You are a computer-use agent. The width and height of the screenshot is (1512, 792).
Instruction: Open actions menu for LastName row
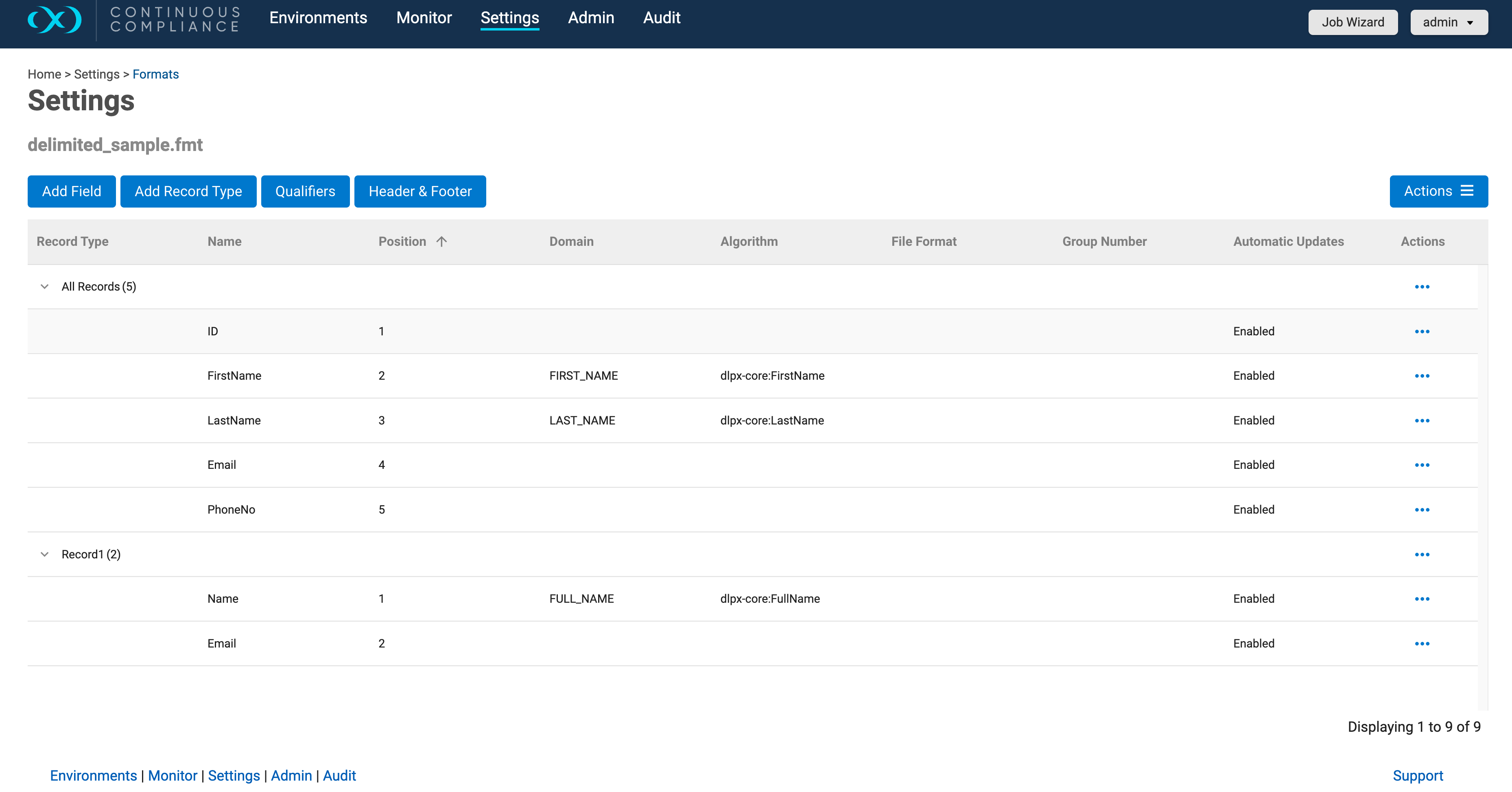pos(1422,420)
